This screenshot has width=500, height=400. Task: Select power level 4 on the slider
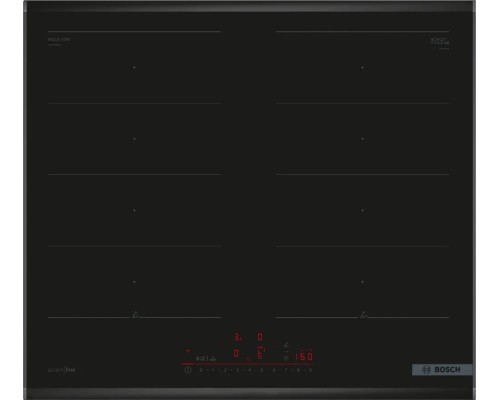pyautogui.click(x=249, y=370)
